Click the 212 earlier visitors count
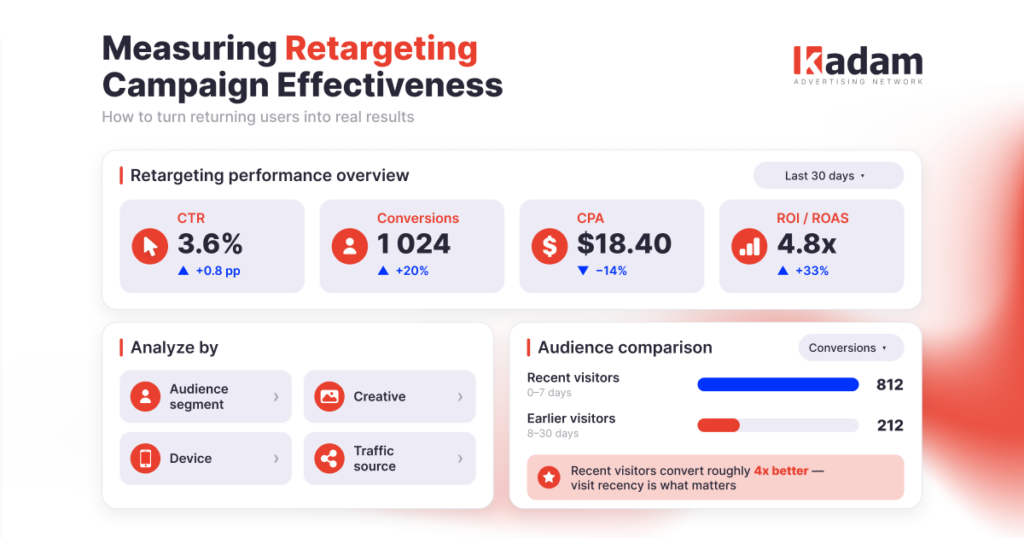This screenshot has width=1024, height=538. coord(889,426)
